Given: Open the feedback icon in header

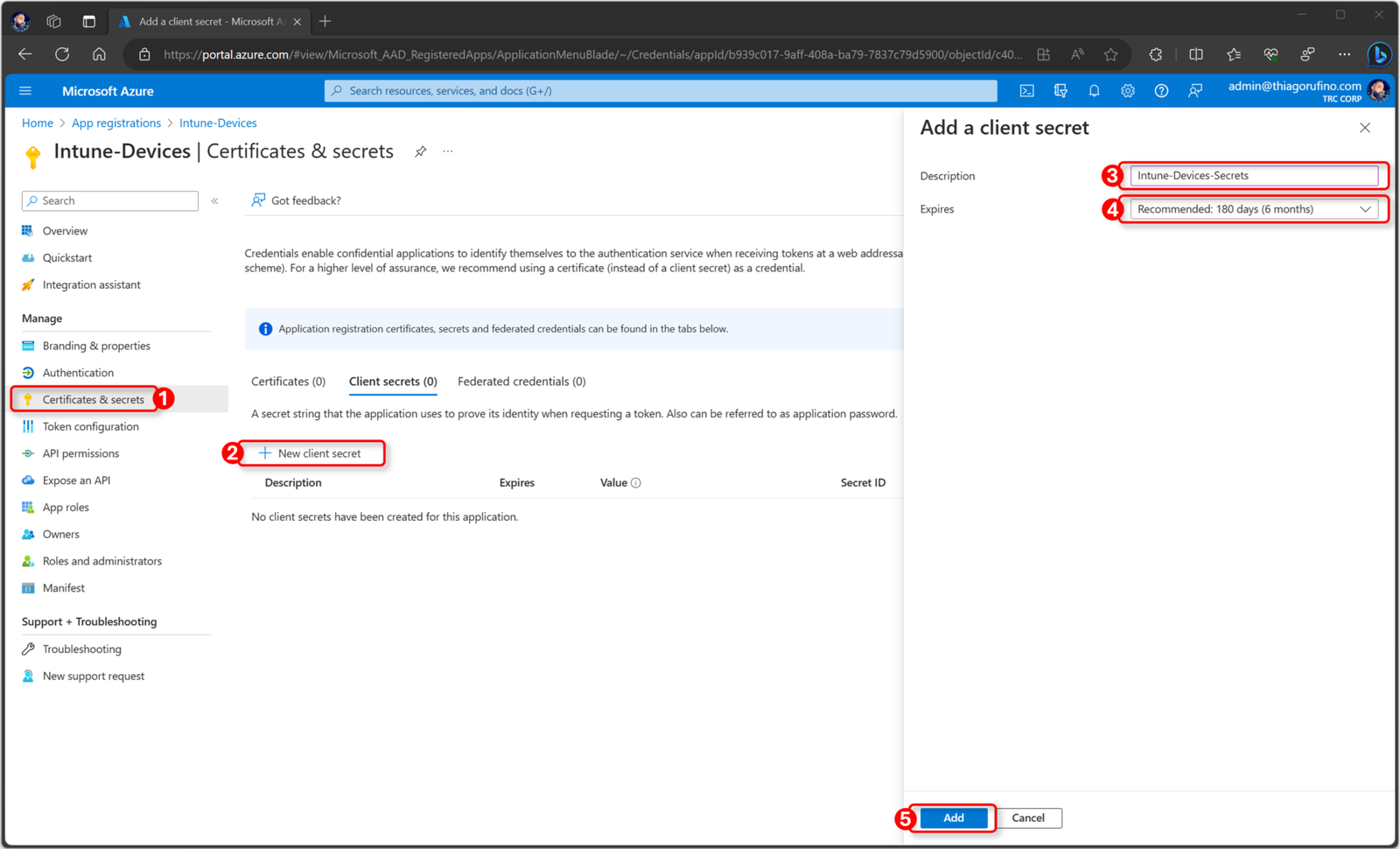Looking at the screenshot, I should (1195, 91).
